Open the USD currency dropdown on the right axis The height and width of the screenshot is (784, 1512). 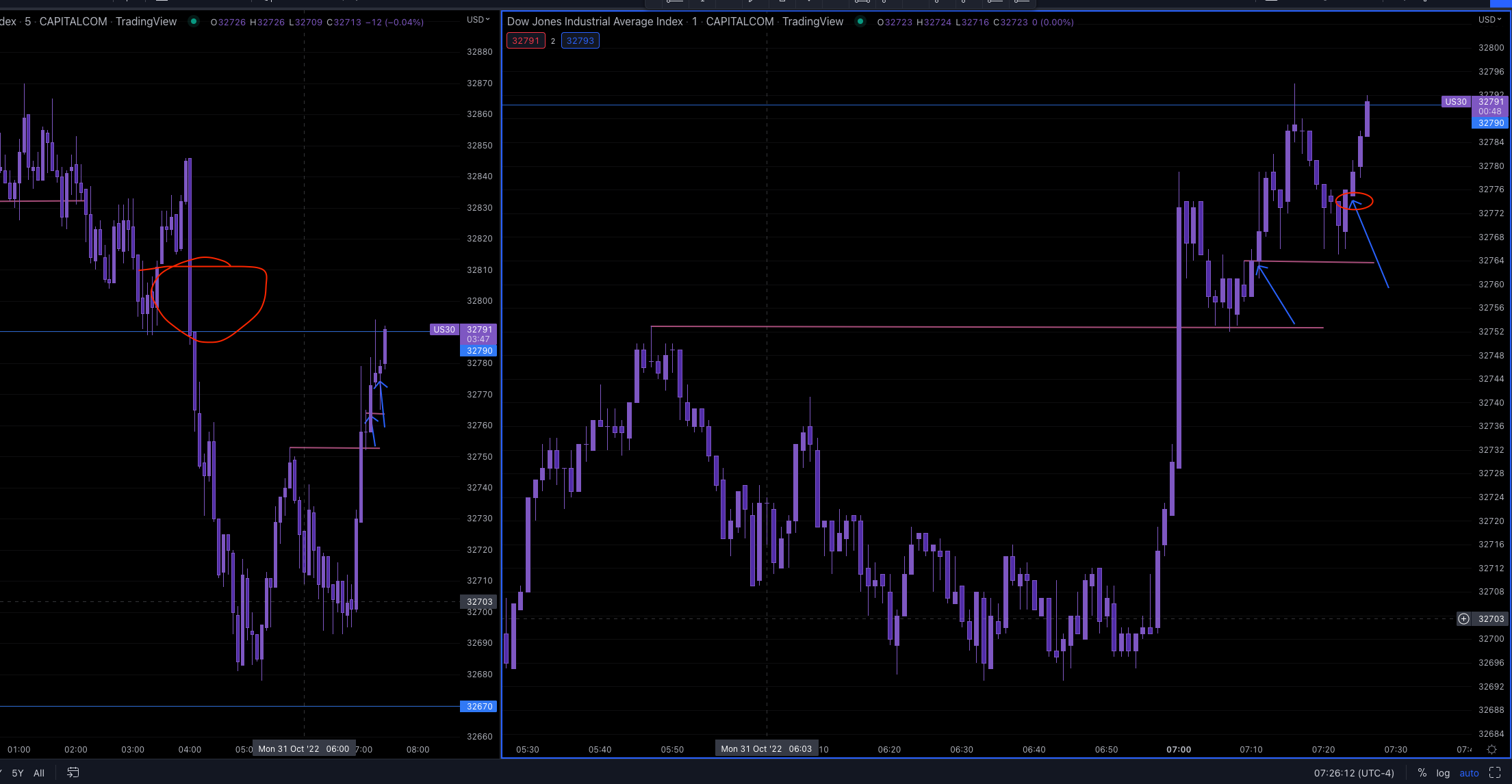click(x=1489, y=19)
